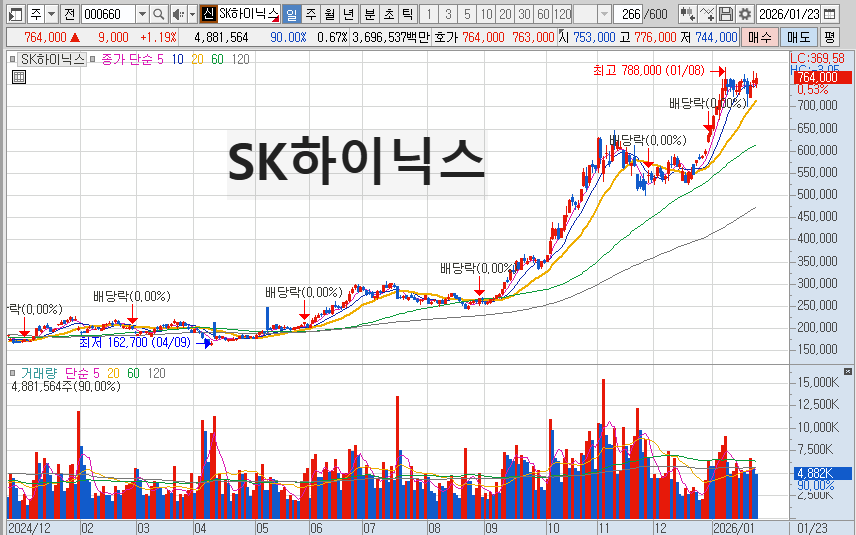This screenshot has height=535, width=856.
Task: Click the 전 button
Action: click(69, 14)
